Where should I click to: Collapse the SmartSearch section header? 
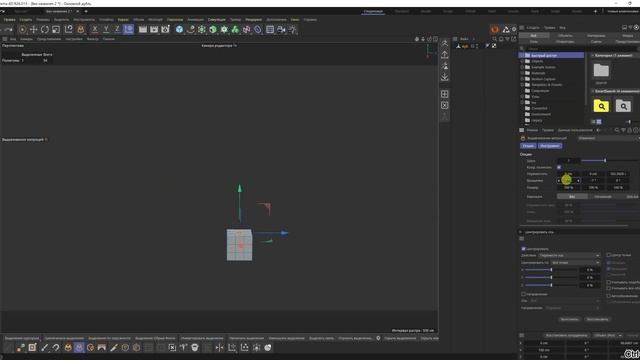click(593, 91)
